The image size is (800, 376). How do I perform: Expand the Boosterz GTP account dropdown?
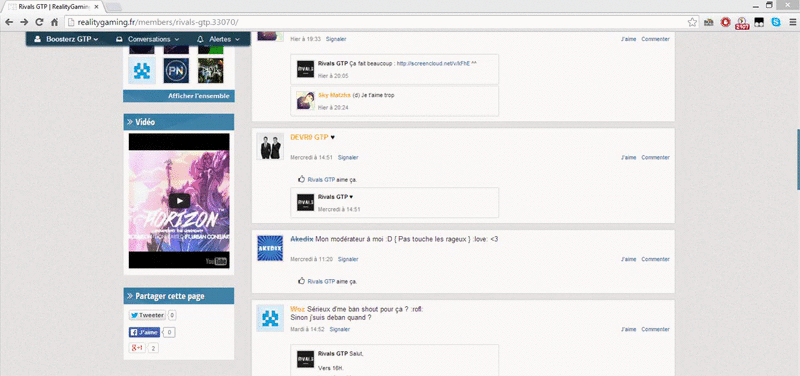coord(66,39)
